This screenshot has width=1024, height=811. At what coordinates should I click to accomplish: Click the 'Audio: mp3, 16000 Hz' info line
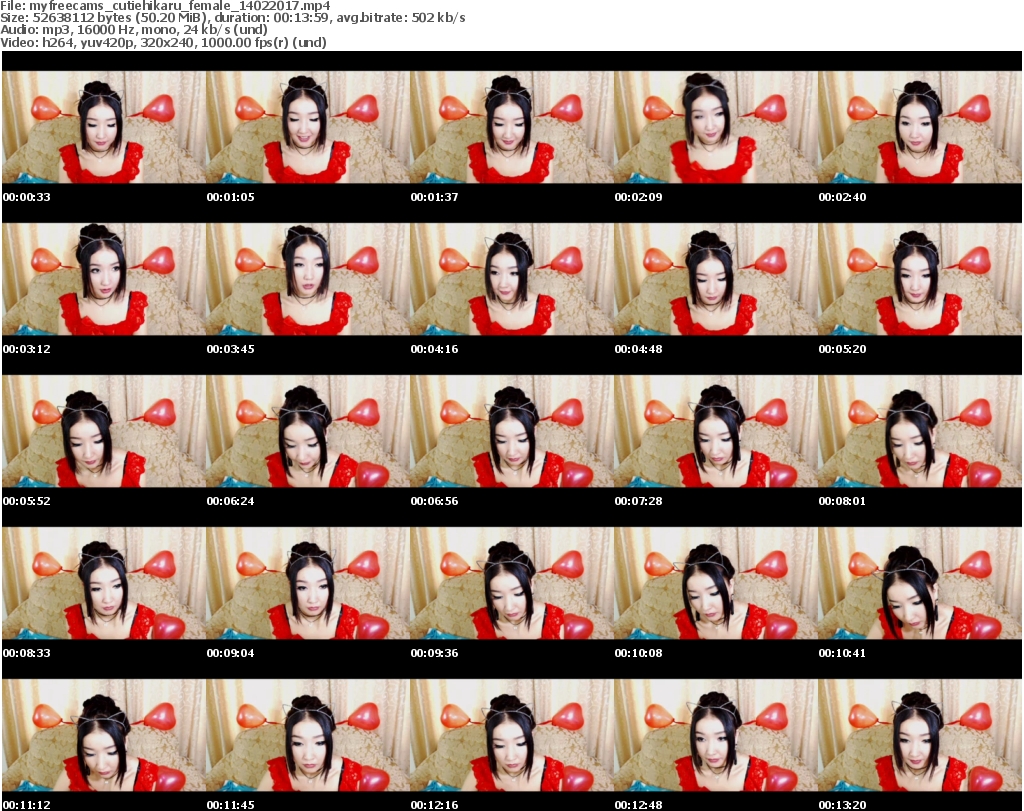pos(134,30)
